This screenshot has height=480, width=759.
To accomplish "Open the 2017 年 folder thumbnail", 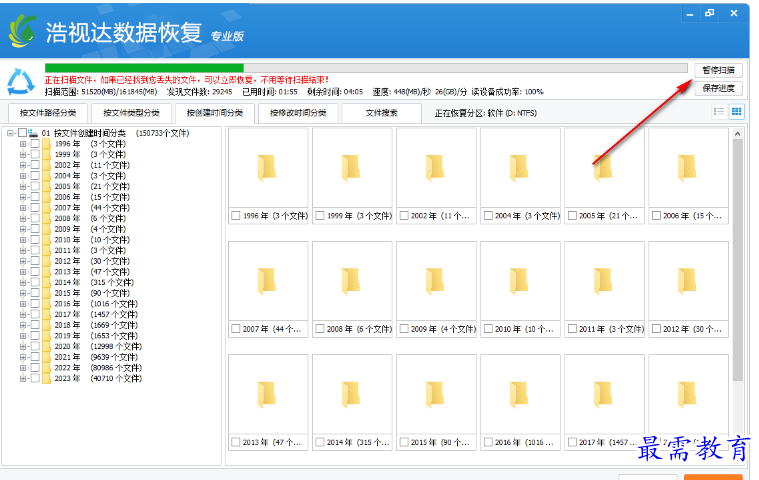I will 604,394.
